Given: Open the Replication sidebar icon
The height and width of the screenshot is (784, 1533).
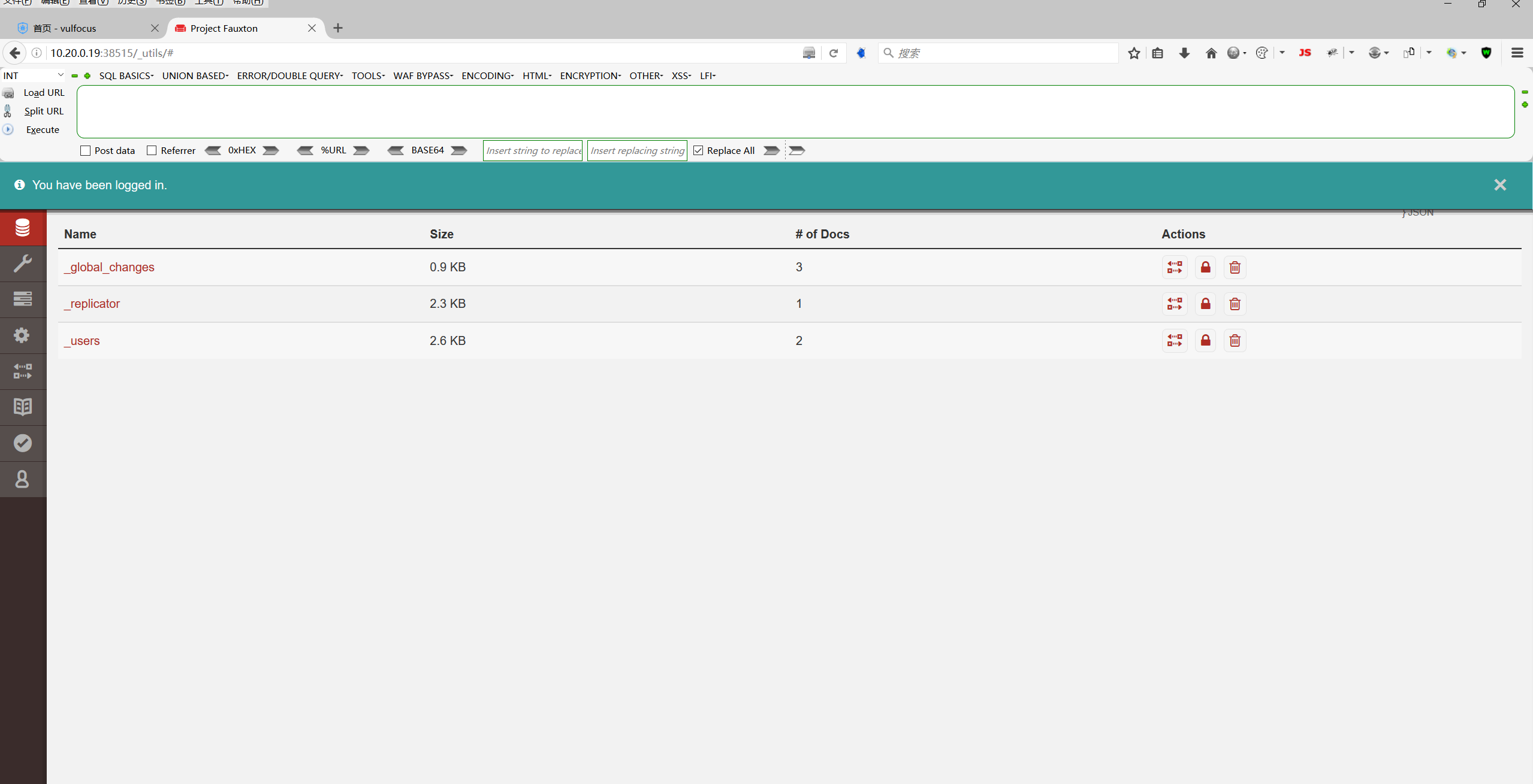Looking at the screenshot, I should 23,371.
